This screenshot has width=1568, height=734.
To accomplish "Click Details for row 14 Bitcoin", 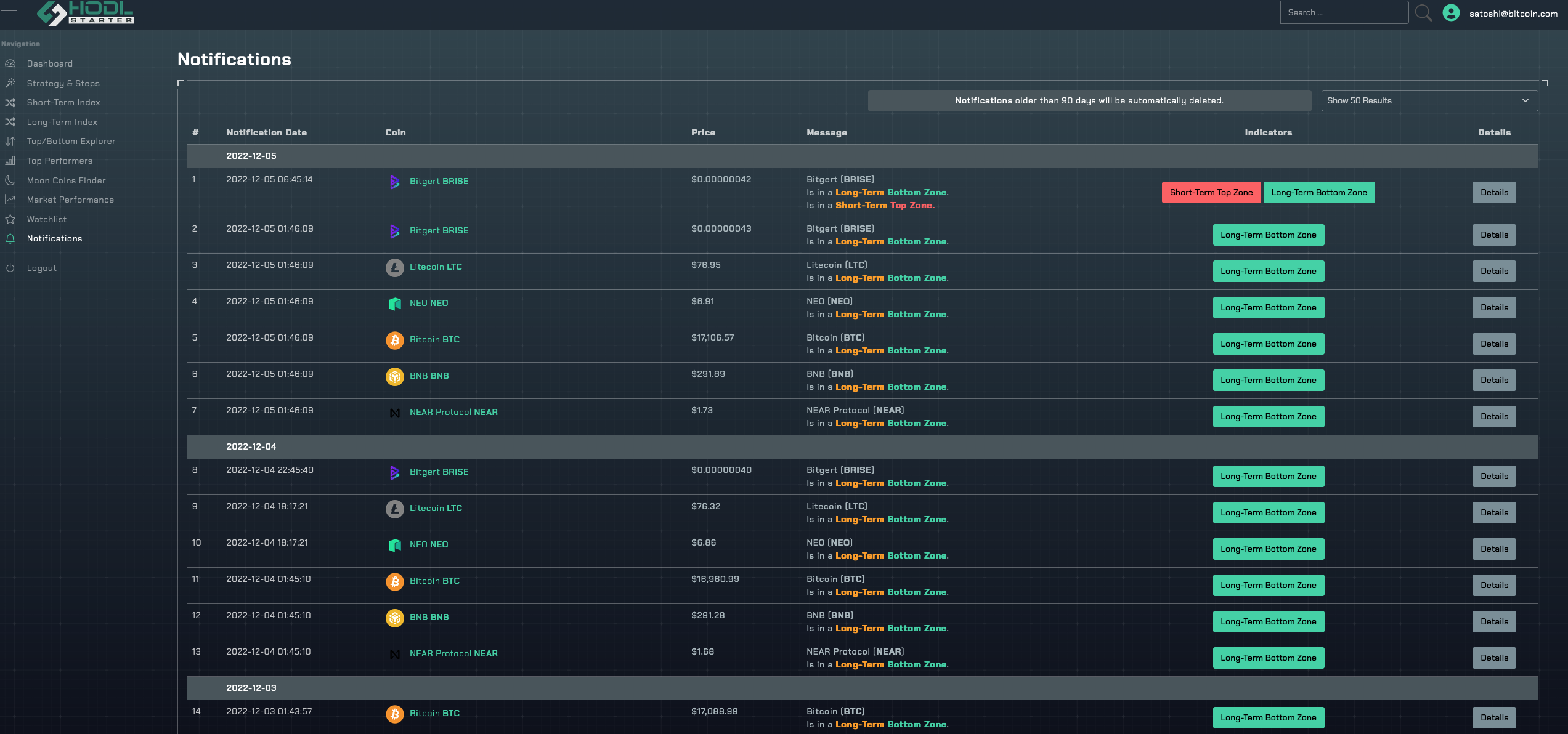I will pos(1494,717).
